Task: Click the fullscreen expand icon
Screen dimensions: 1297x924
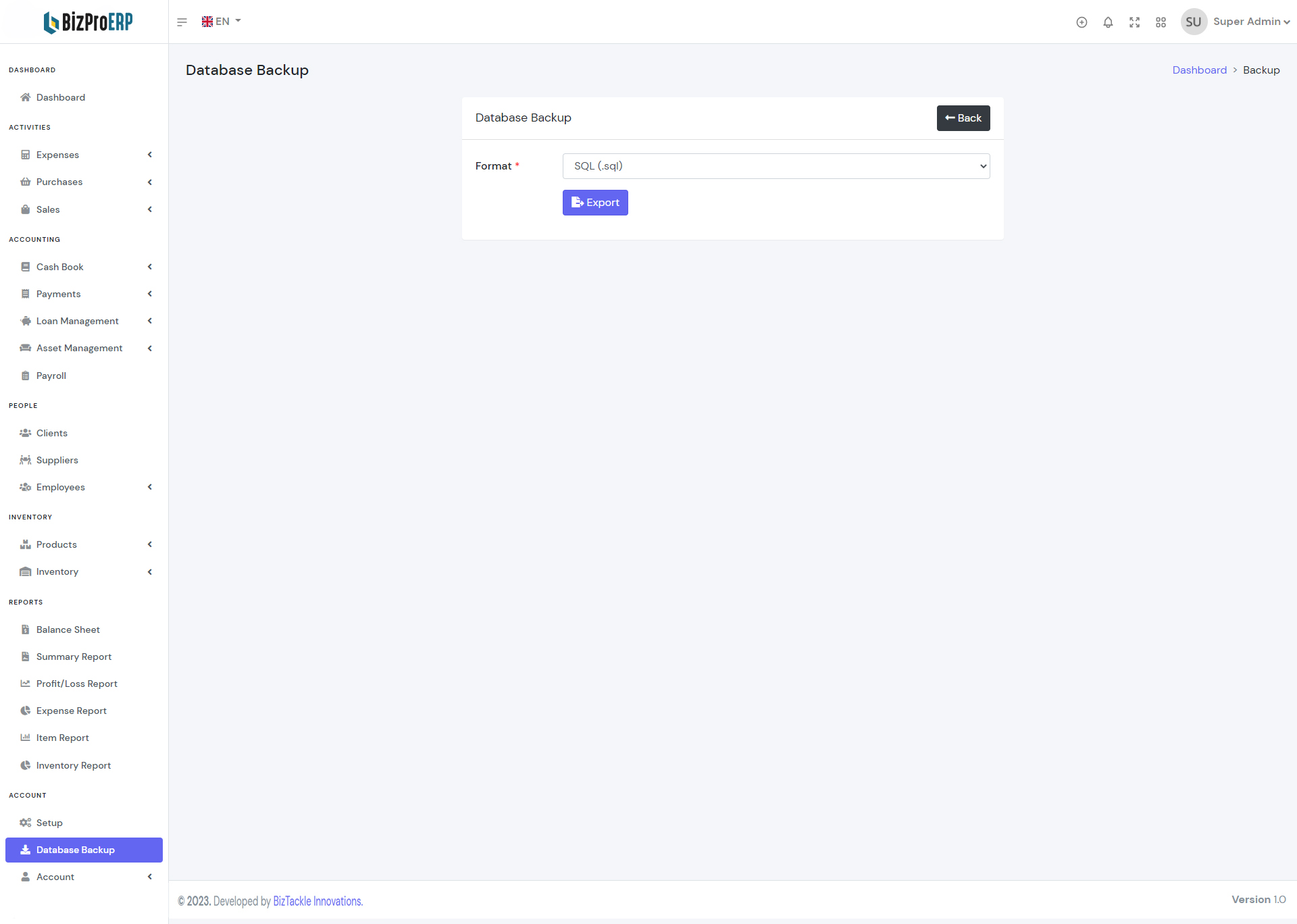Action: 1134,22
